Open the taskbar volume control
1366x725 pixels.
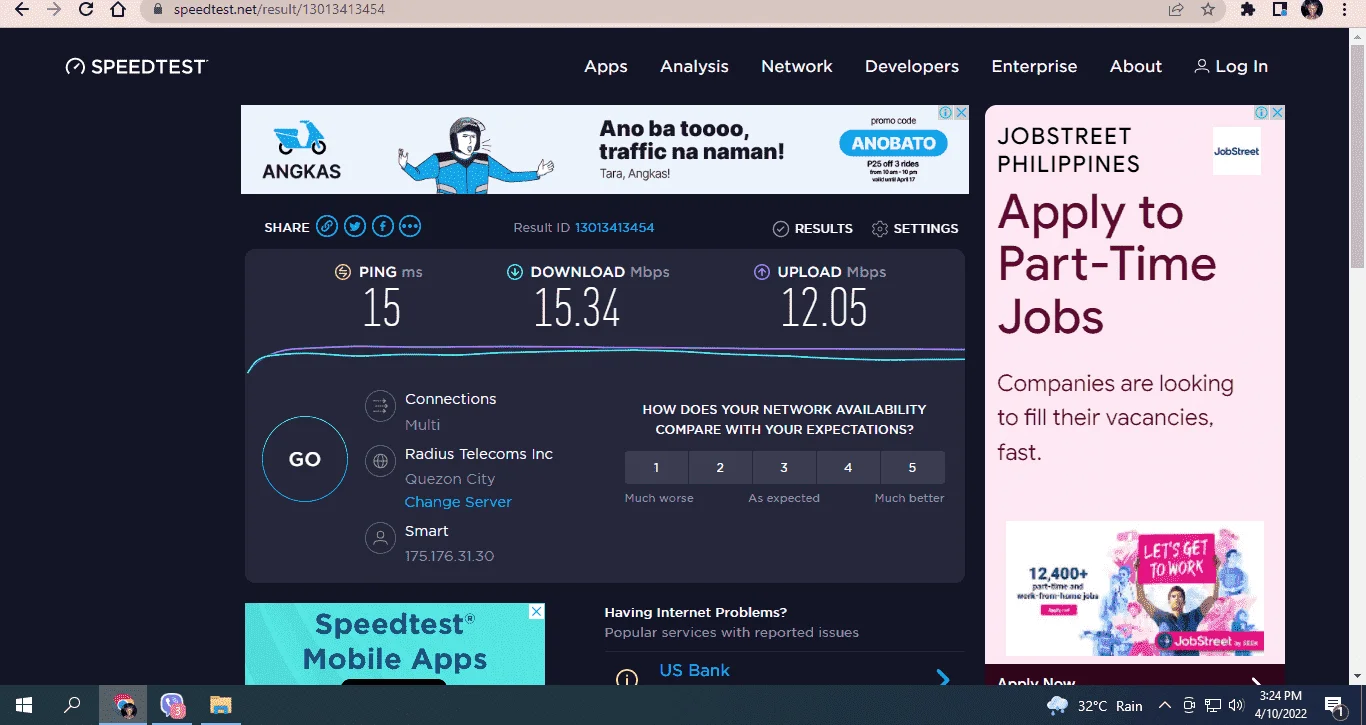coord(1236,705)
